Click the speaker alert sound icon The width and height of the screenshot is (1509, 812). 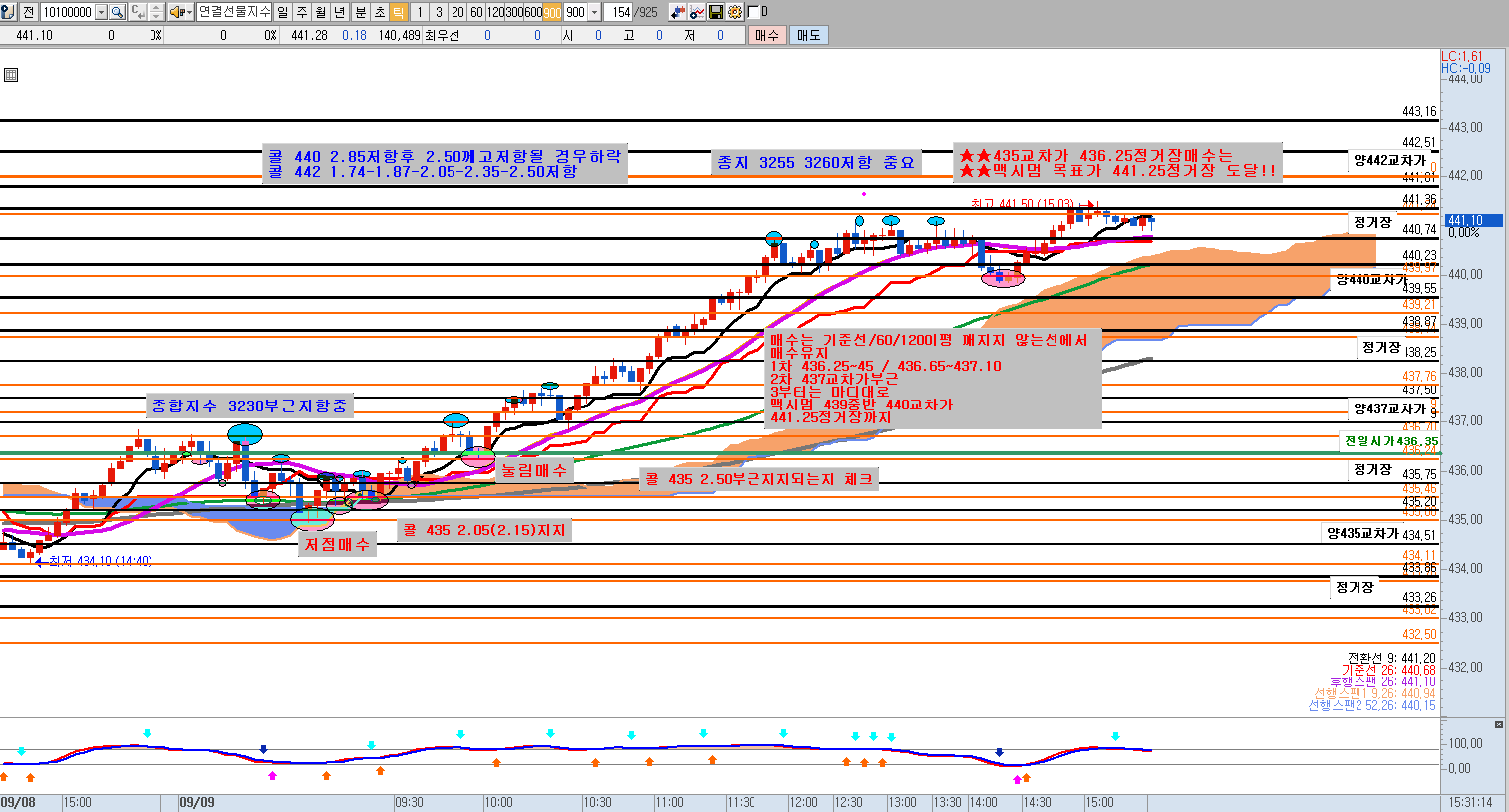click(x=176, y=12)
